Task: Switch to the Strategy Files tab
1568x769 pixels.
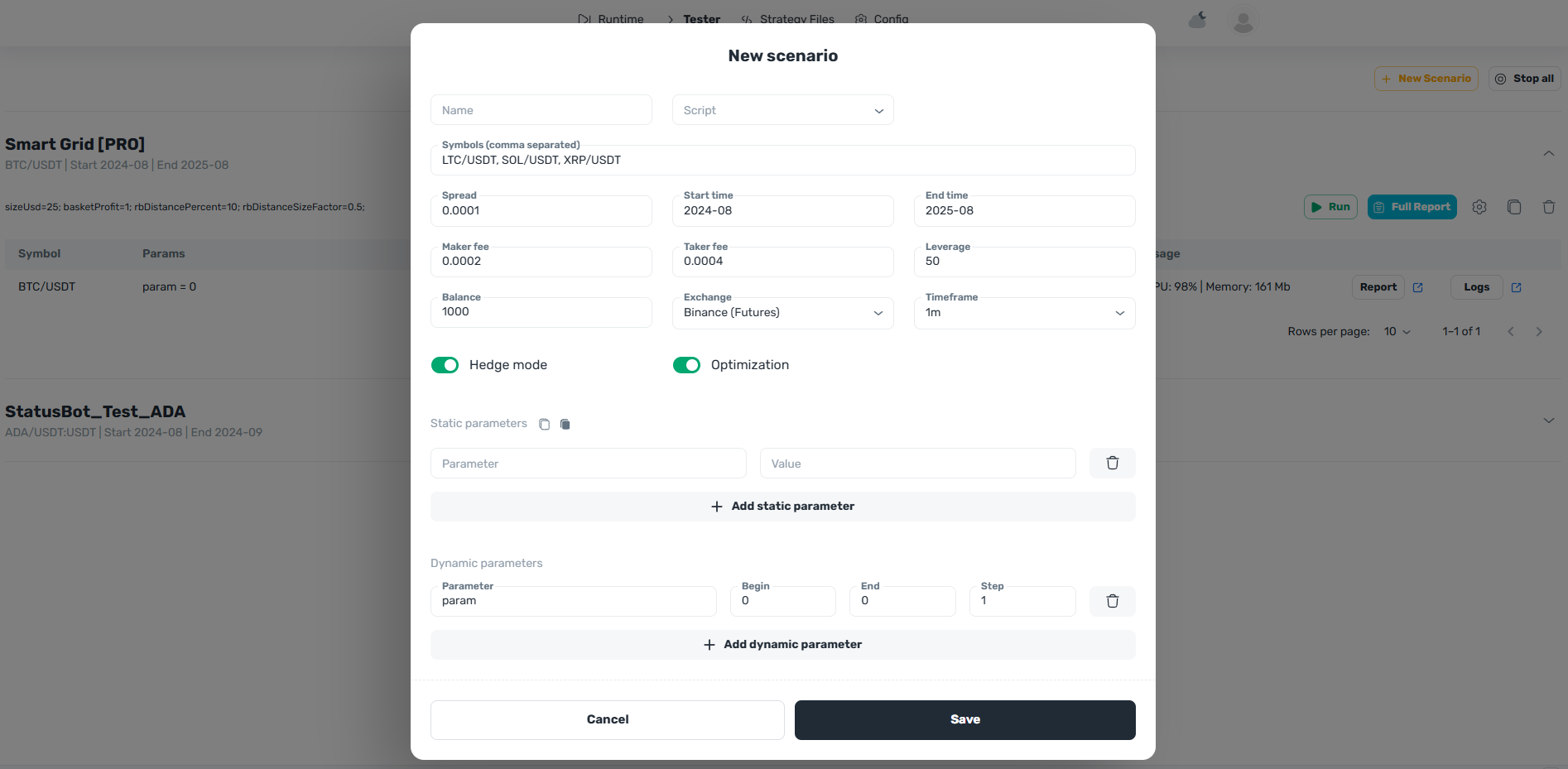Action: coord(787,19)
